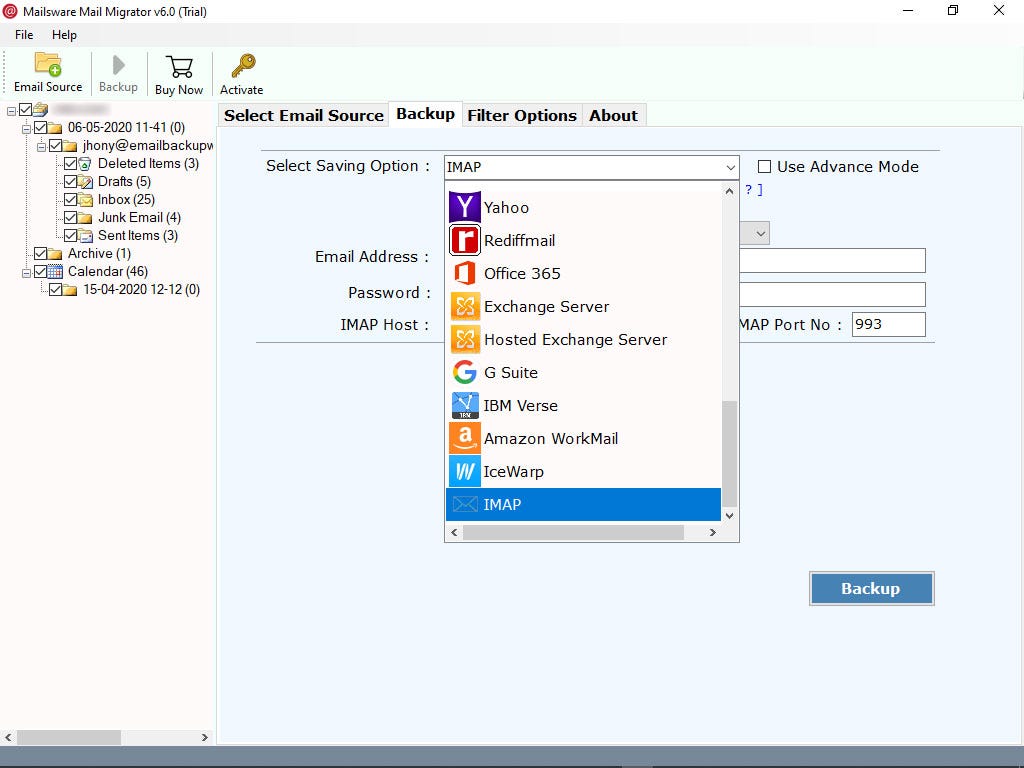Choose the Hosted Exchange Server icon
1024x768 pixels.
tap(464, 340)
